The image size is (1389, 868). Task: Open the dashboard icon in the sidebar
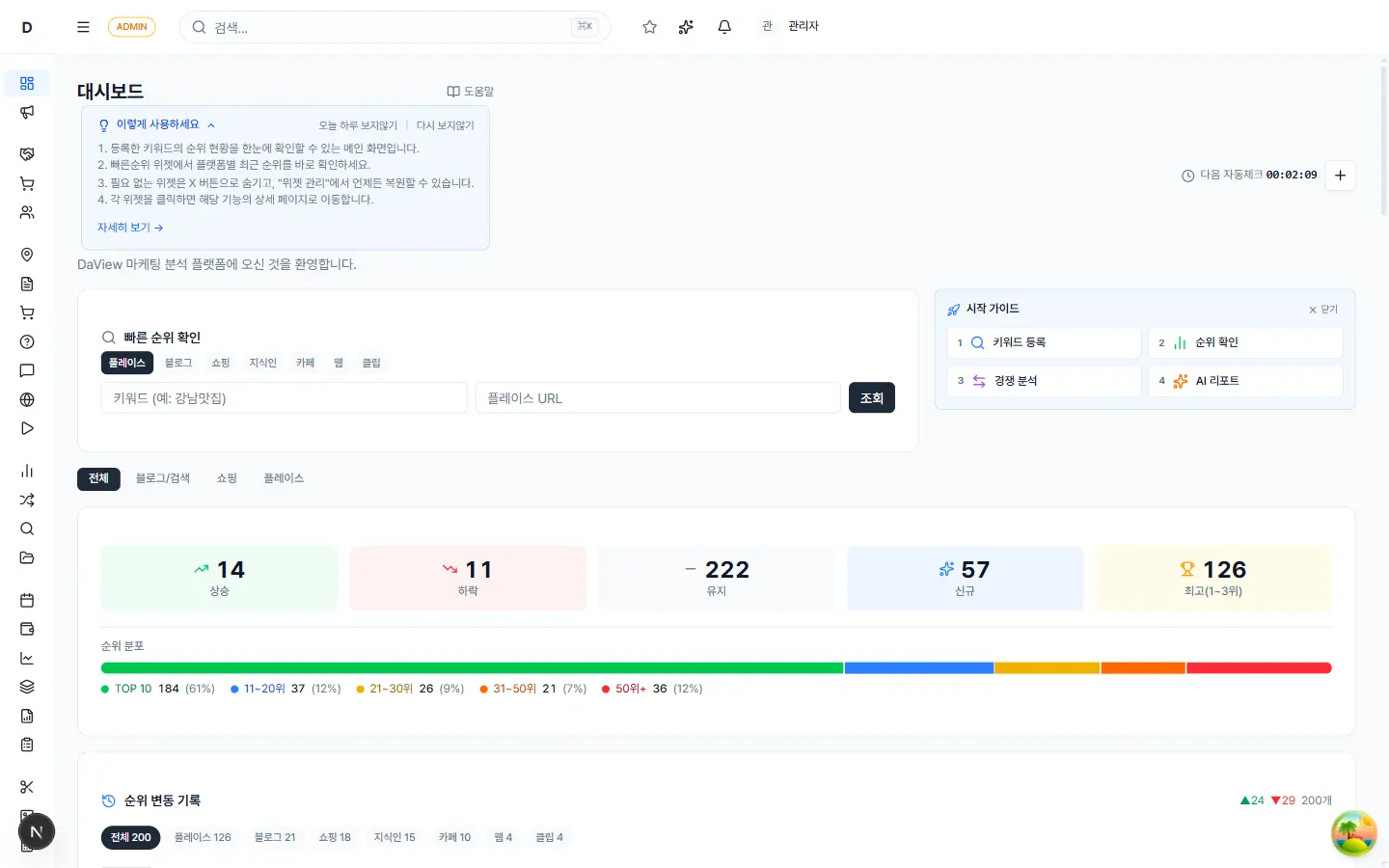click(x=27, y=83)
